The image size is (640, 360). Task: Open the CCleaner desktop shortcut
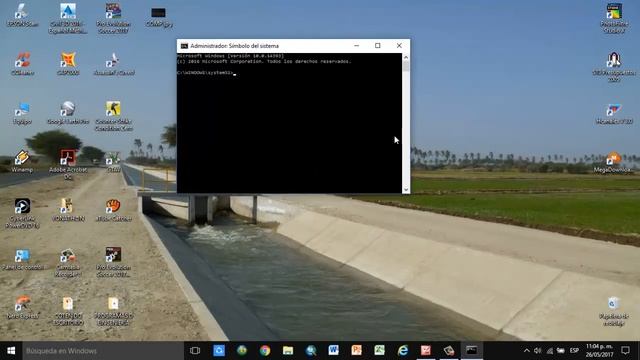point(22,64)
